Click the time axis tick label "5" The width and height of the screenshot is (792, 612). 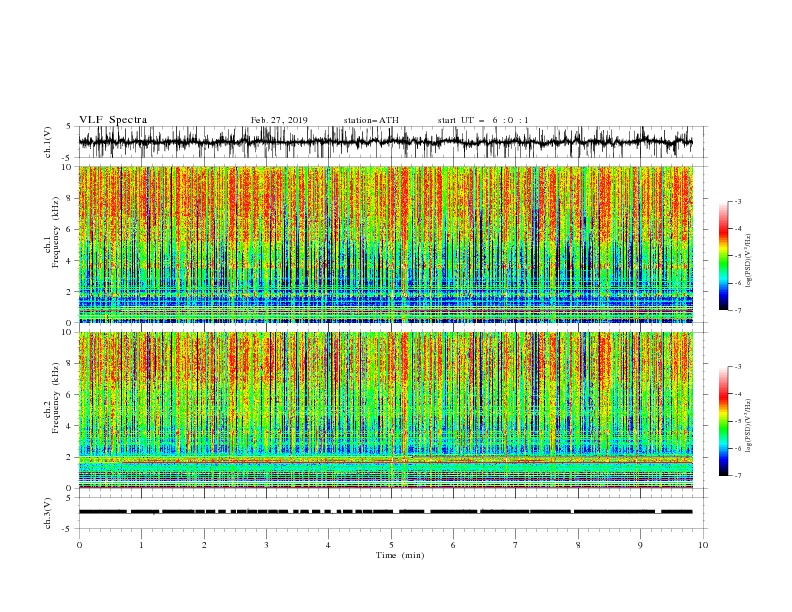point(391,545)
